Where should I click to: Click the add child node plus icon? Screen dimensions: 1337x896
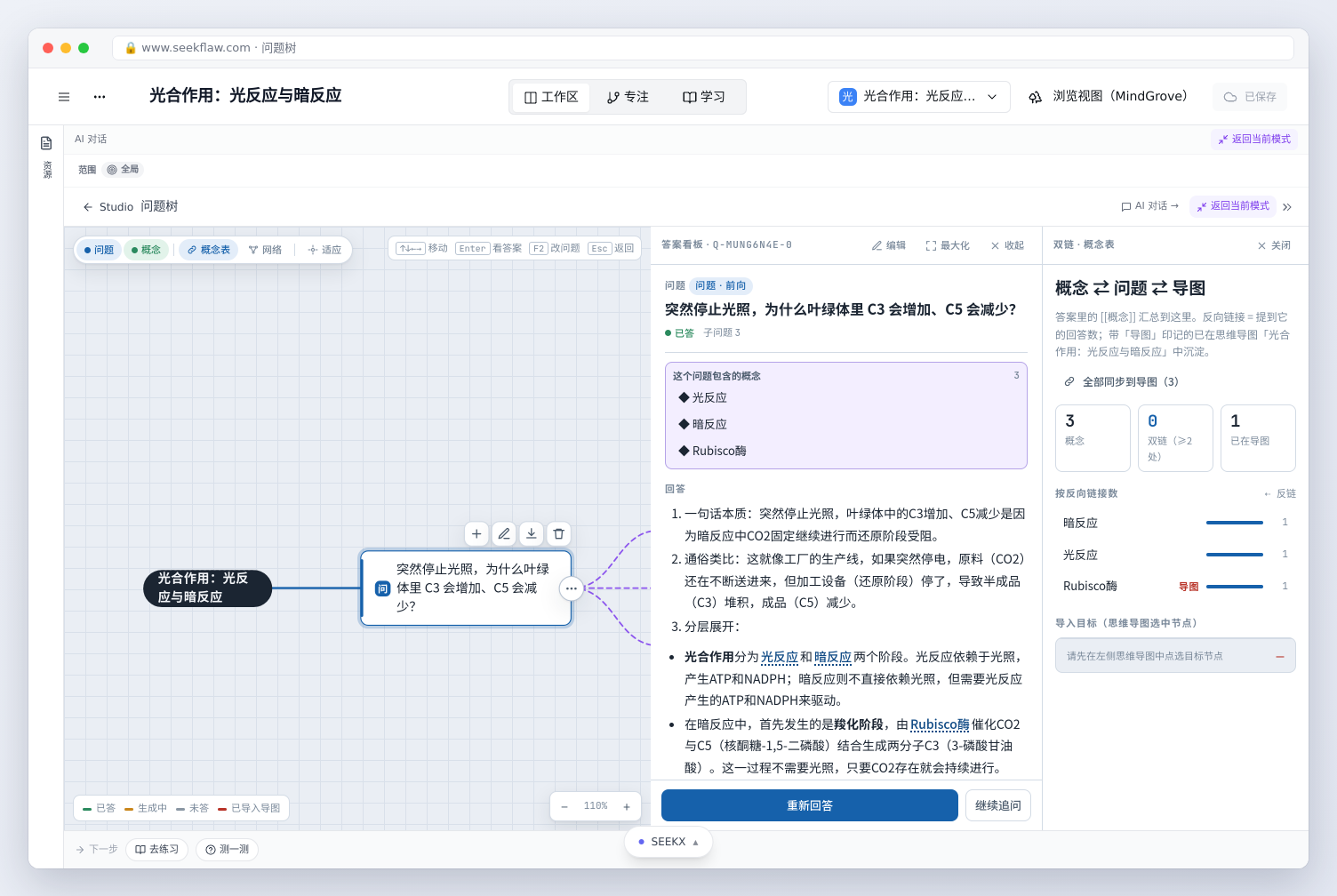click(x=476, y=533)
